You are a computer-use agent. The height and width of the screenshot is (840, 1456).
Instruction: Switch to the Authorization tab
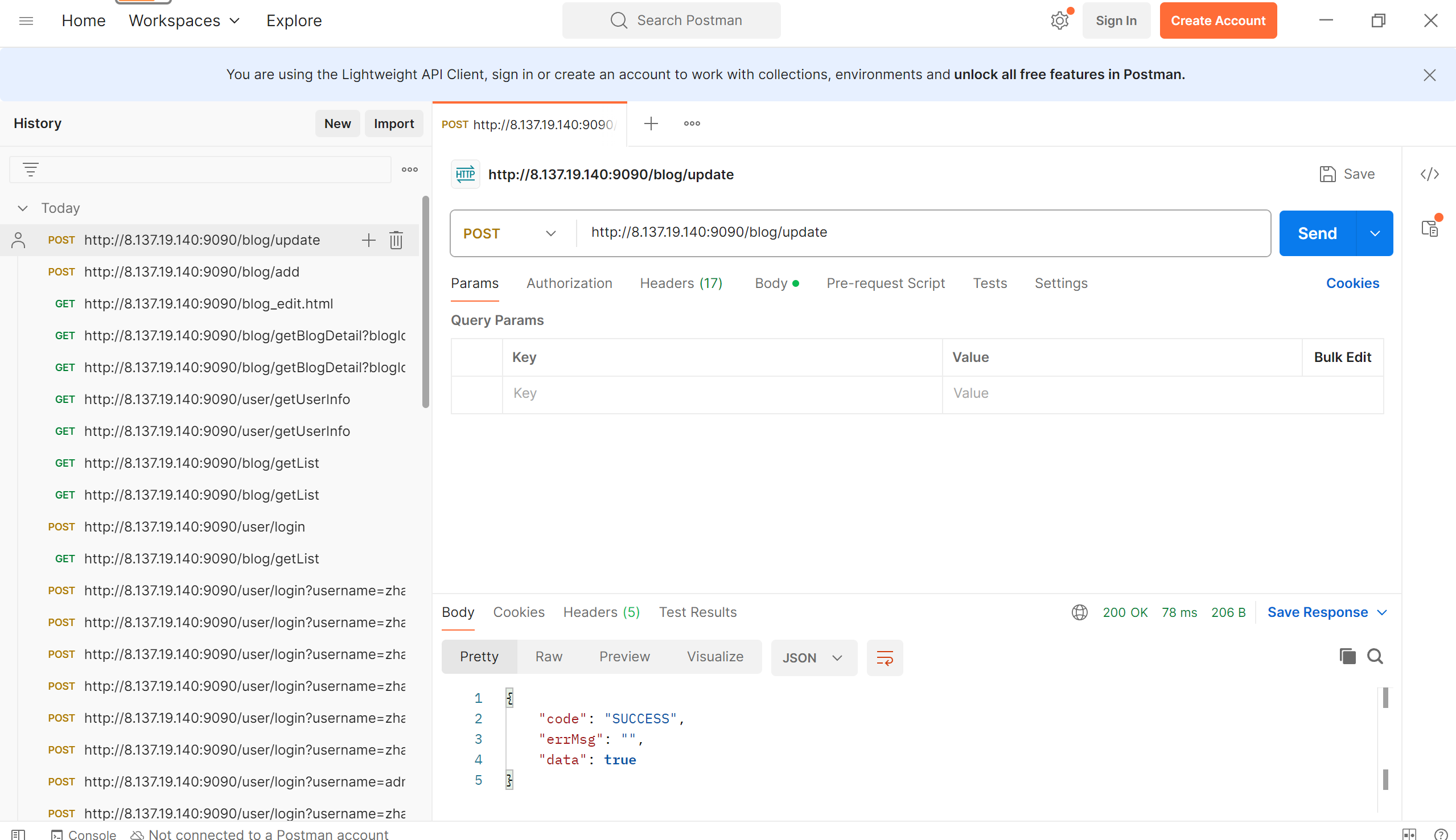coord(569,283)
